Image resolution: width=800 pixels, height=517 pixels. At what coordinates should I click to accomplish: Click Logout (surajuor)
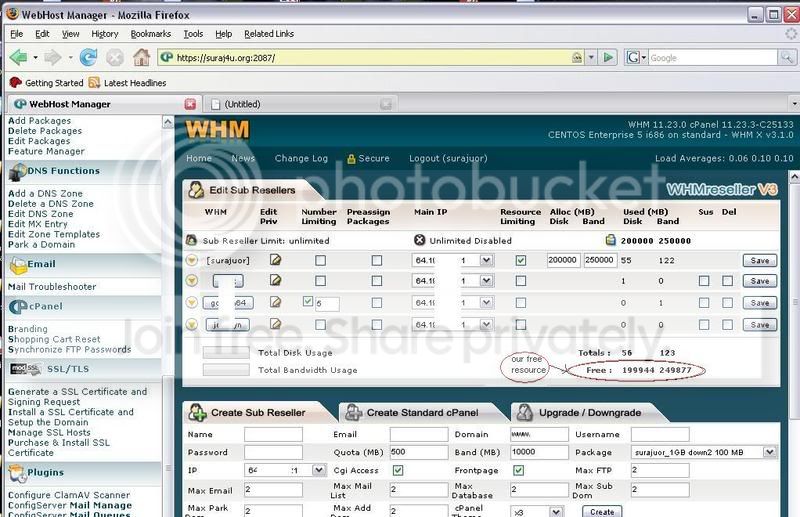448,159
